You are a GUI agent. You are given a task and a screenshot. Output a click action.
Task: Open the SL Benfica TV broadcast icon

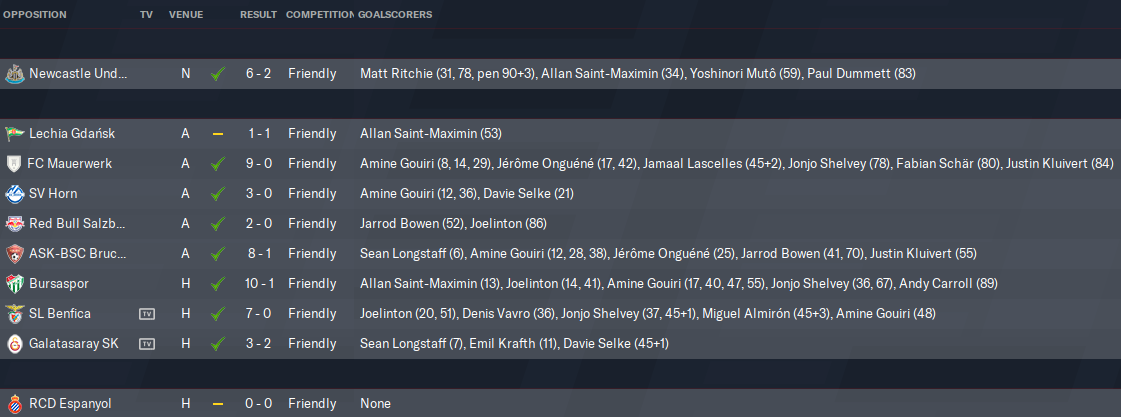146,314
